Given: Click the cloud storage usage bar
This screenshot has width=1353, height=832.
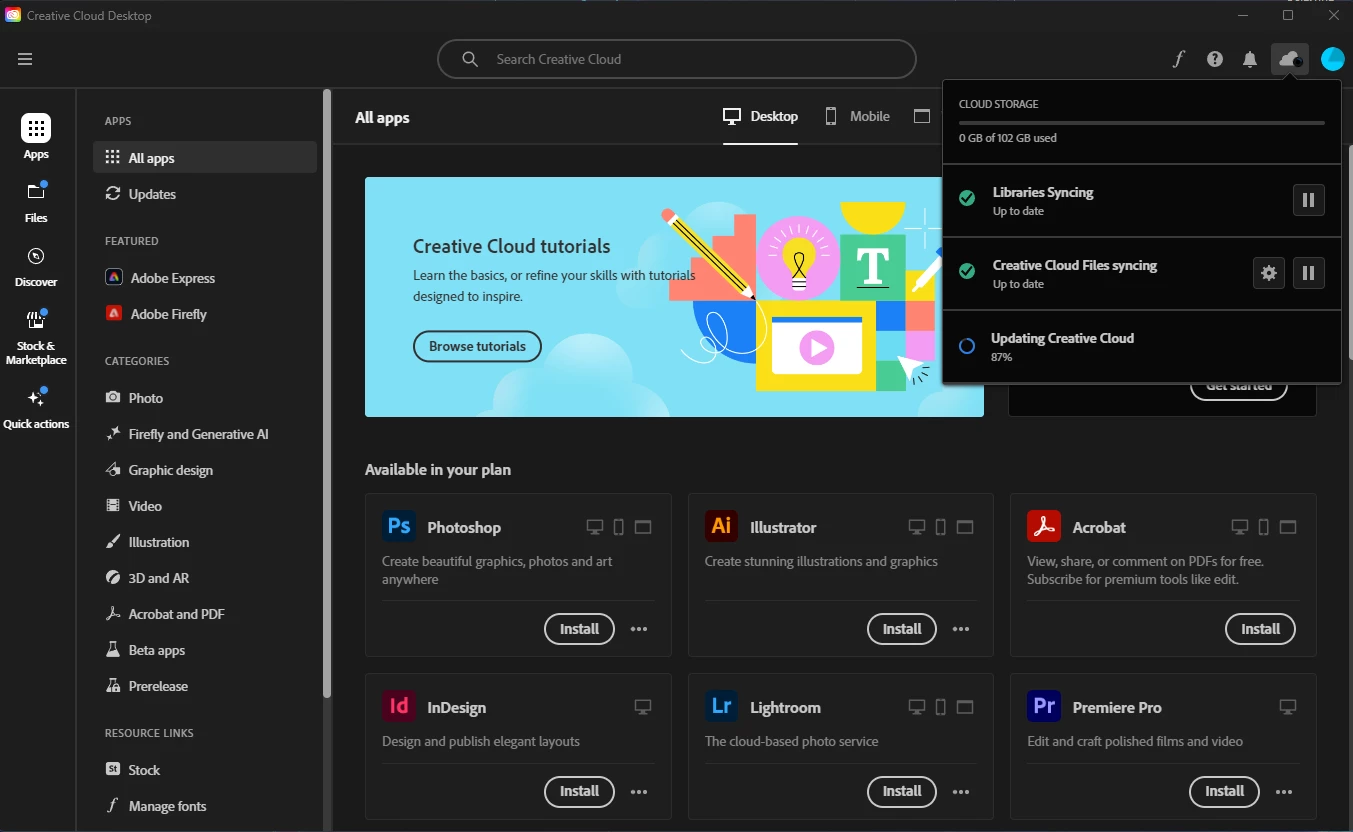Looking at the screenshot, I should pos(1142,123).
